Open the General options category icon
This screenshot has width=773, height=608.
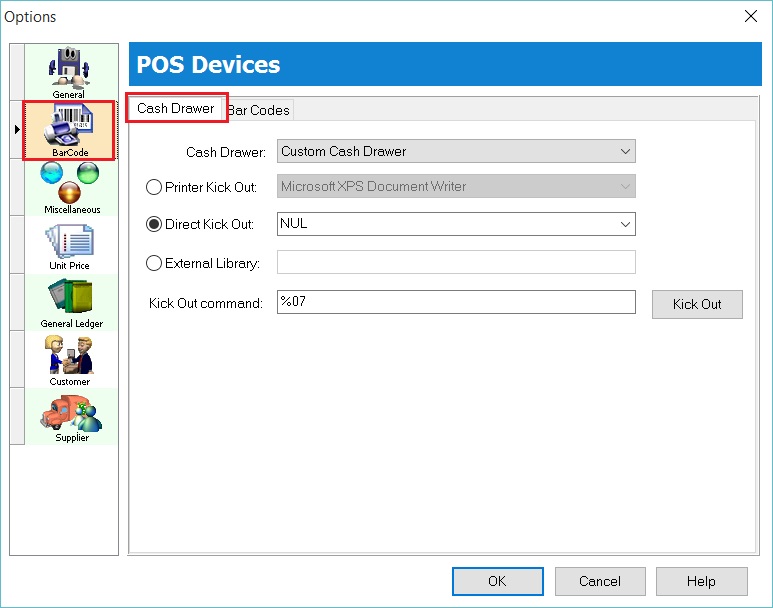click(69, 70)
